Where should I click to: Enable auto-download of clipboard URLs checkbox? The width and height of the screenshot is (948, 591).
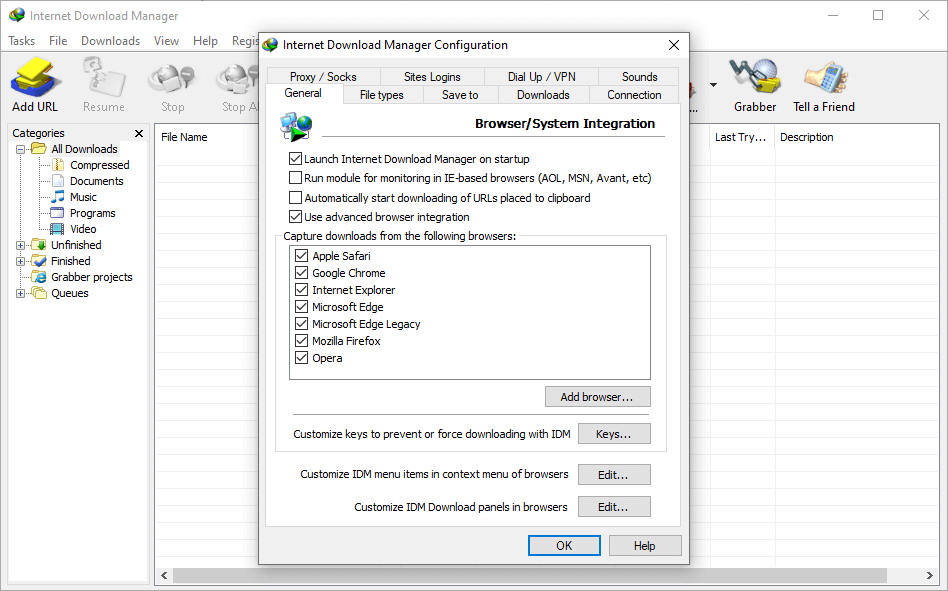pyautogui.click(x=295, y=198)
